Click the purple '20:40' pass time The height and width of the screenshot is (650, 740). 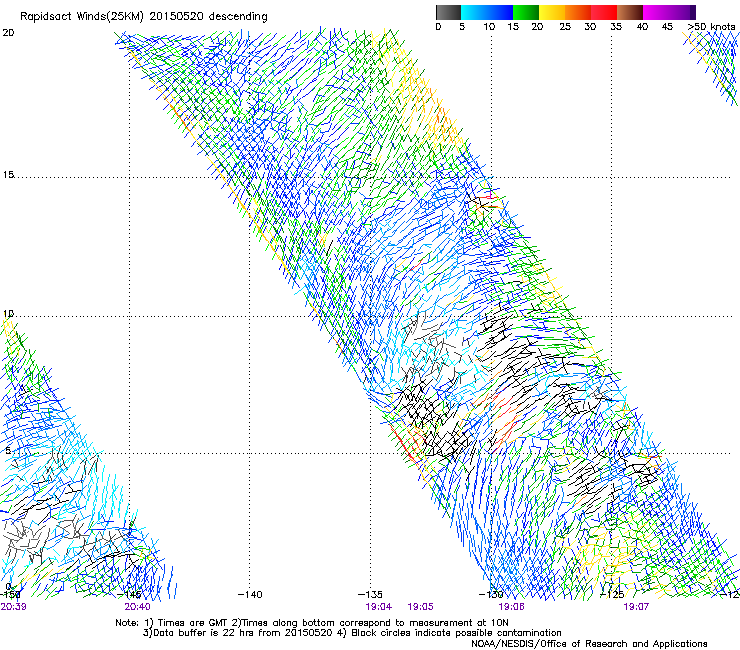(x=137, y=607)
